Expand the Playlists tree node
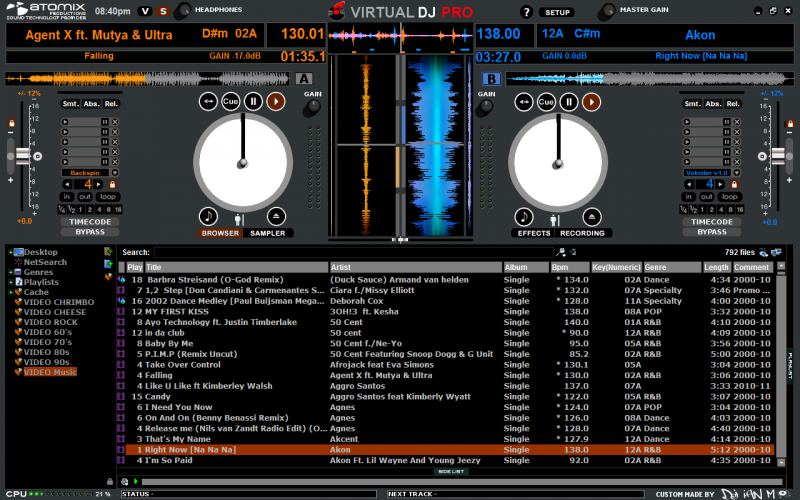The width and height of the screenshot is (800, 500). click(10, 282)
